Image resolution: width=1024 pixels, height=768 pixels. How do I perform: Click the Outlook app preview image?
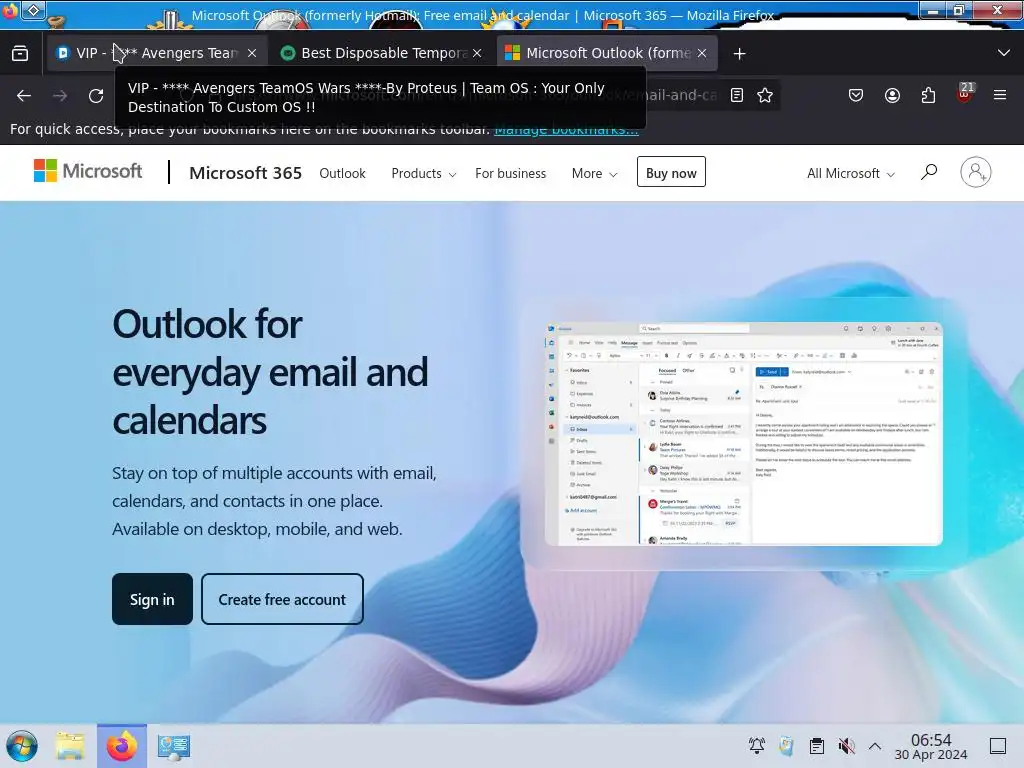[x=744, y=434]
